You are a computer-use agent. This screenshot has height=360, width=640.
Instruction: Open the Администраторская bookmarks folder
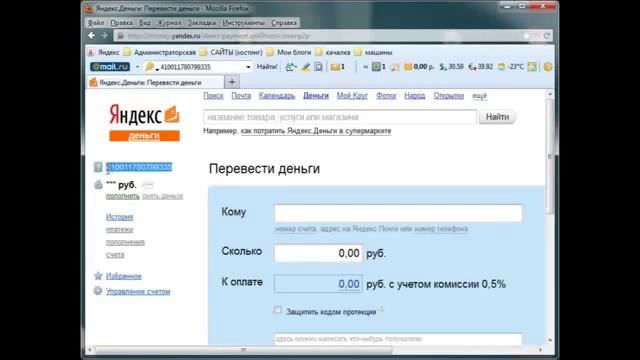click(x=160, y=52)
